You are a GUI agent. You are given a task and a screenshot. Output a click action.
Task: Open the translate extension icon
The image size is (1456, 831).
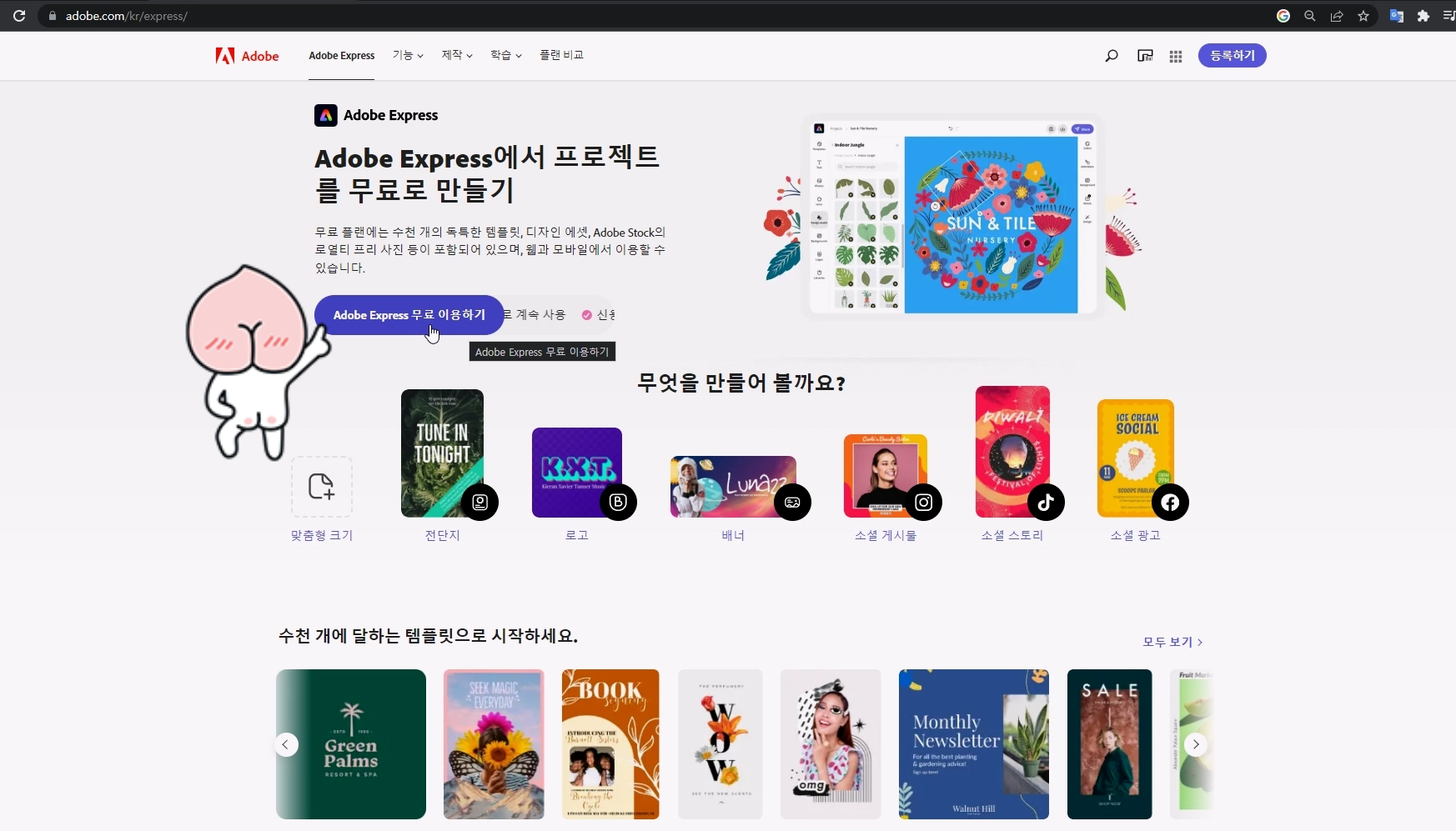coord(1396,16)
